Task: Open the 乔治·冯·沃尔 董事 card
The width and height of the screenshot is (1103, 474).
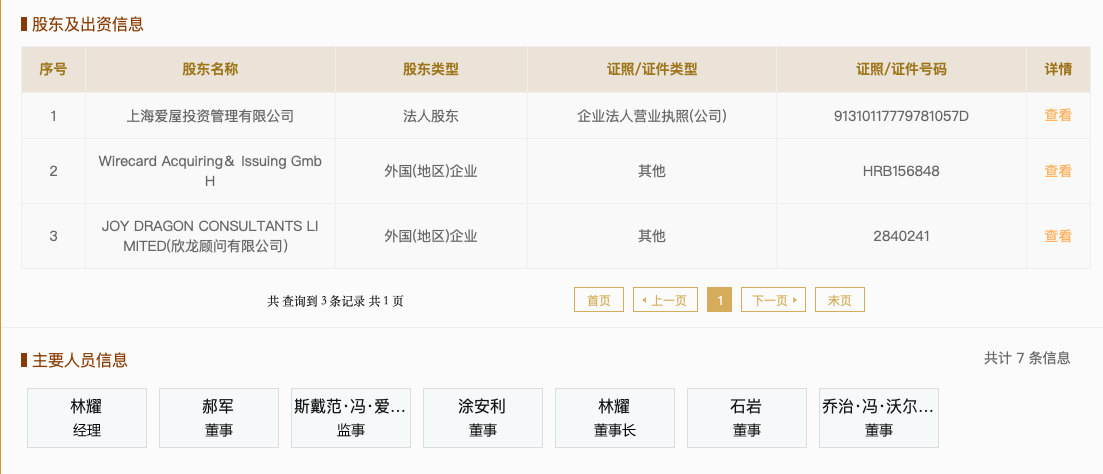Action: tap(878, 418)
